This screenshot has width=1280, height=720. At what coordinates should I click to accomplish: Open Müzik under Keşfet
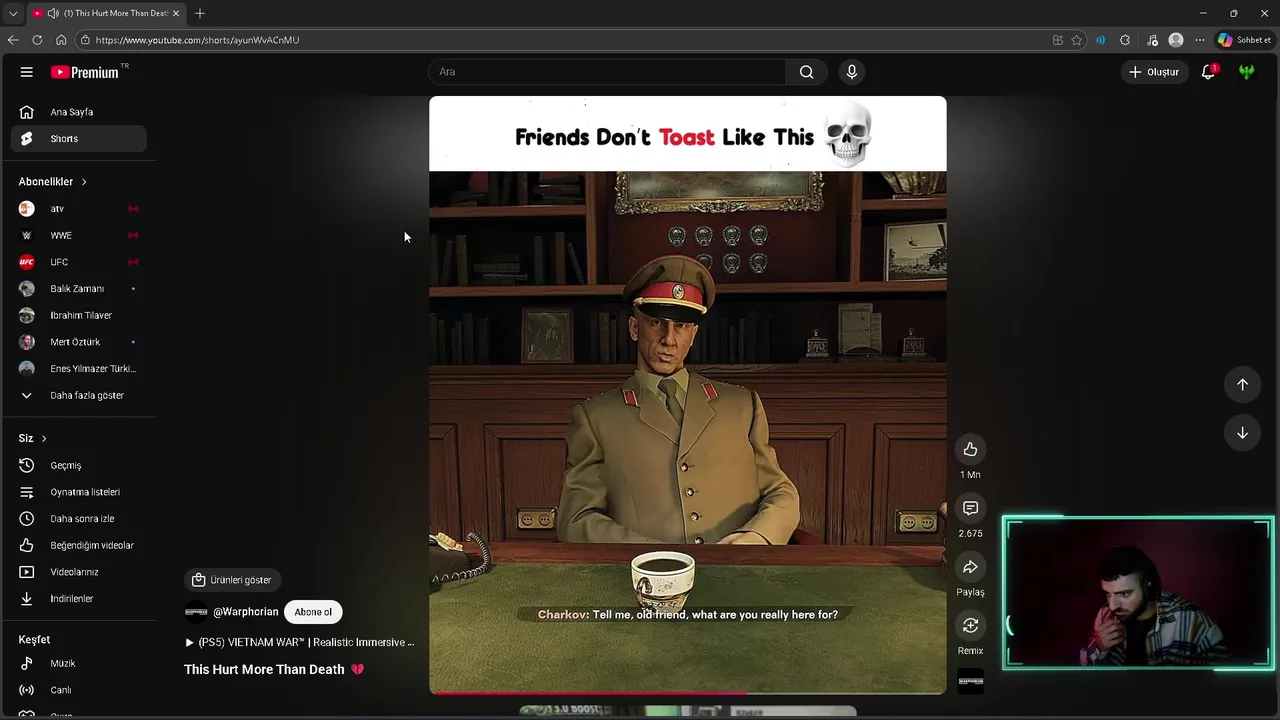(x=78, y=663)
